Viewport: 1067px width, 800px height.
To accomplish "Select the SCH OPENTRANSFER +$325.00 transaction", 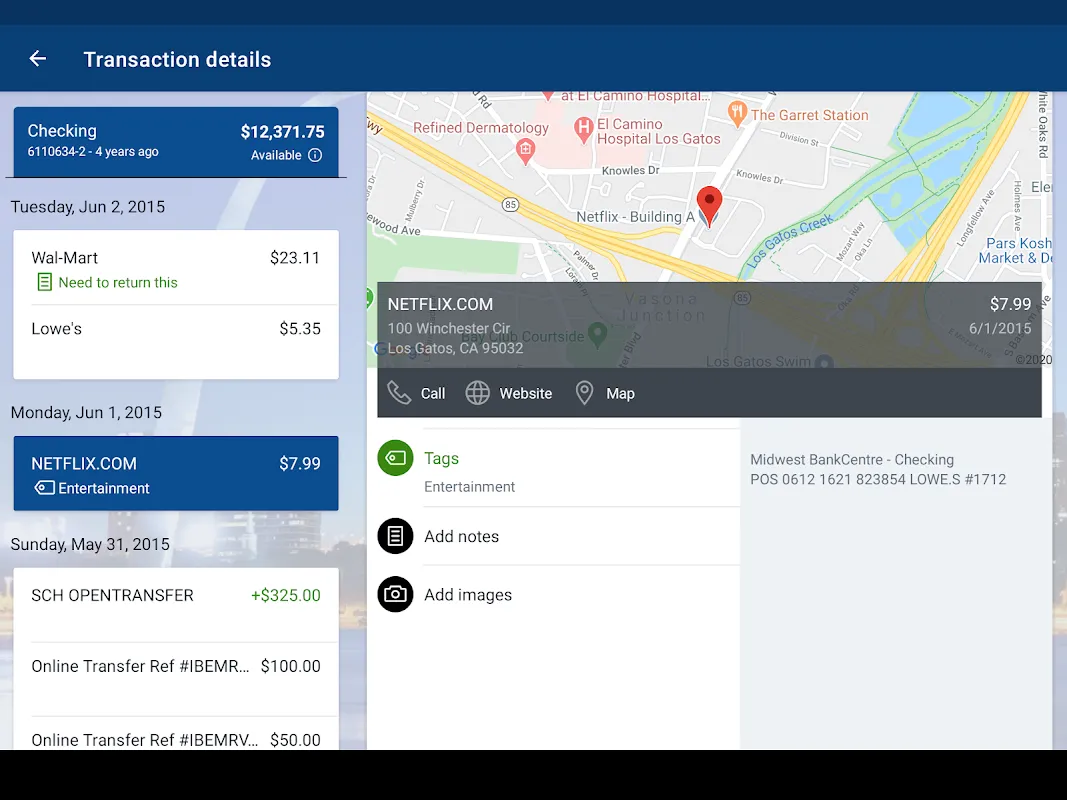I will coord(176,605).
